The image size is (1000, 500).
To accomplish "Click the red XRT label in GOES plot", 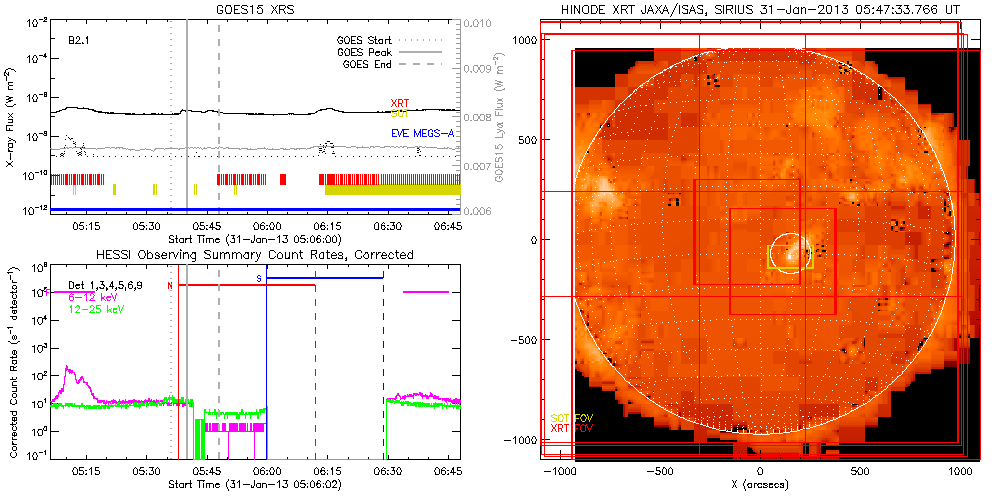I will click(399, 103).
